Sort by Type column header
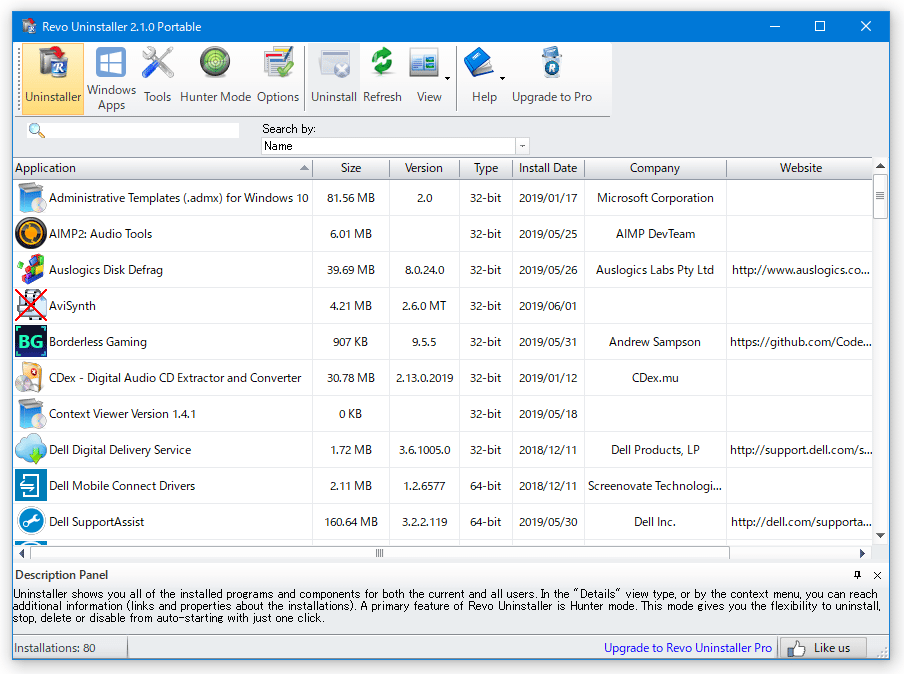The image size is (904, 674). pos(485,168)
